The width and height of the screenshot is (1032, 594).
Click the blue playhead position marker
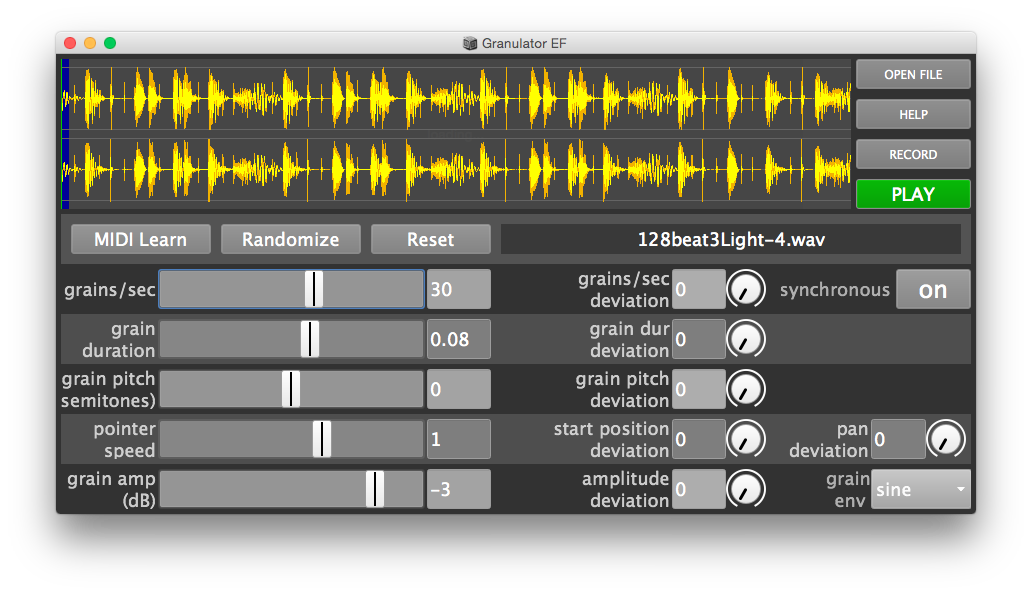click(65, 134)
